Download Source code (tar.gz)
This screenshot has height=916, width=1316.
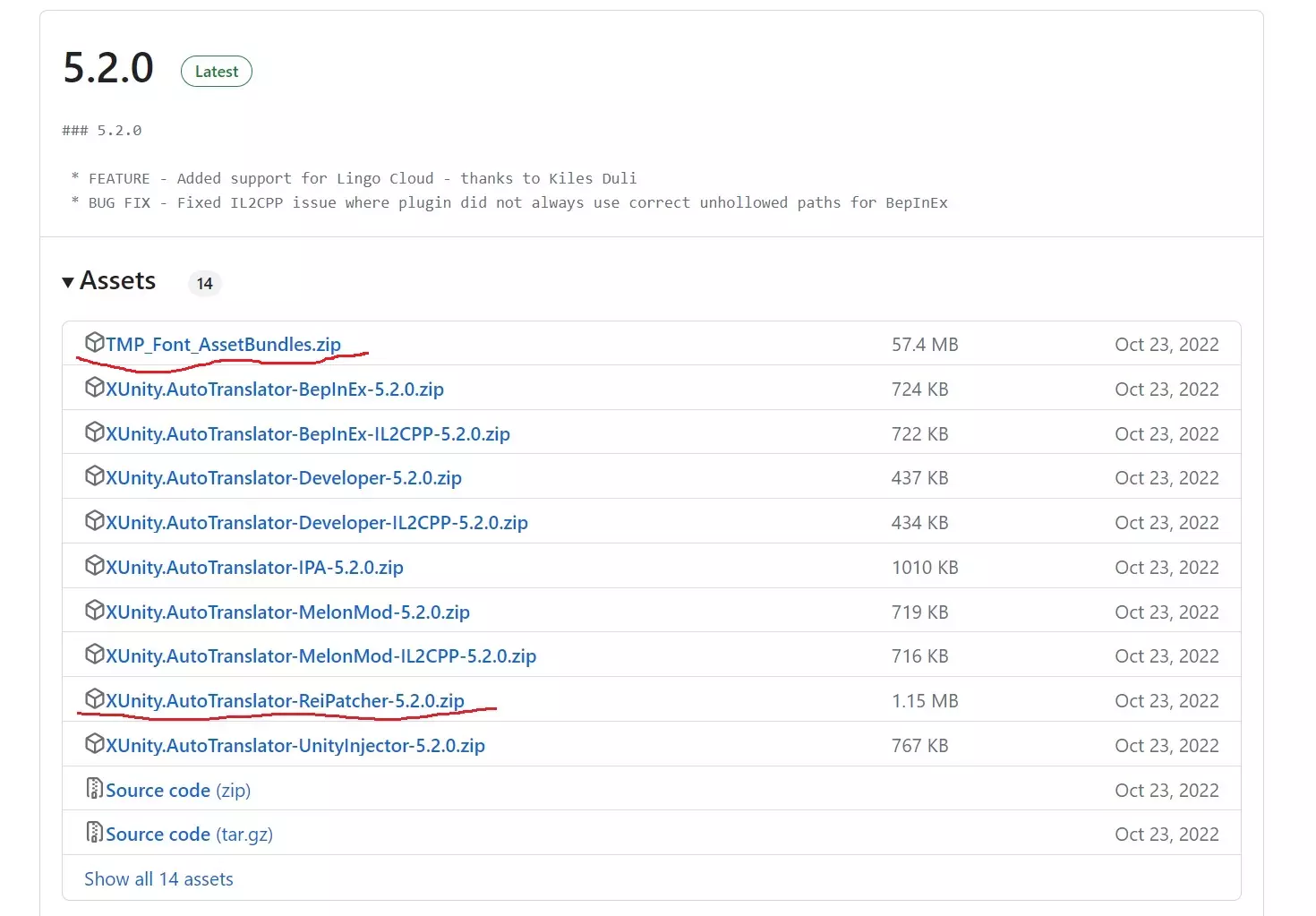pos(189,835)
